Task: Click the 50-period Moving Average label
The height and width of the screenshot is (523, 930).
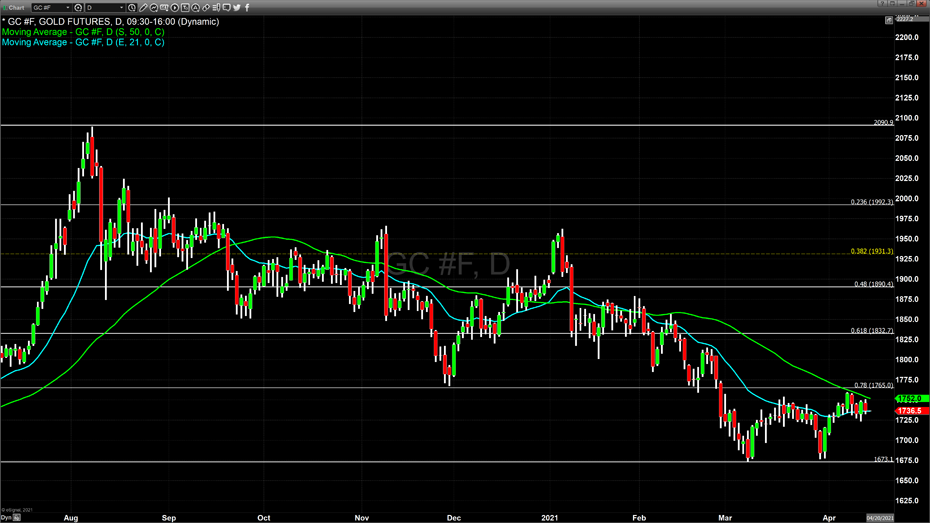Action: (x=83, y=32)
